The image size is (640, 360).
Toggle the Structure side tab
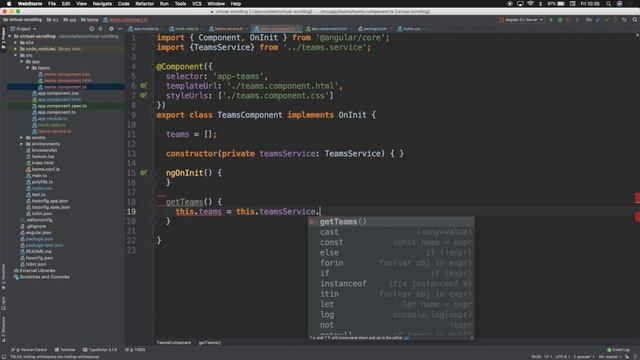click(3, 329)
